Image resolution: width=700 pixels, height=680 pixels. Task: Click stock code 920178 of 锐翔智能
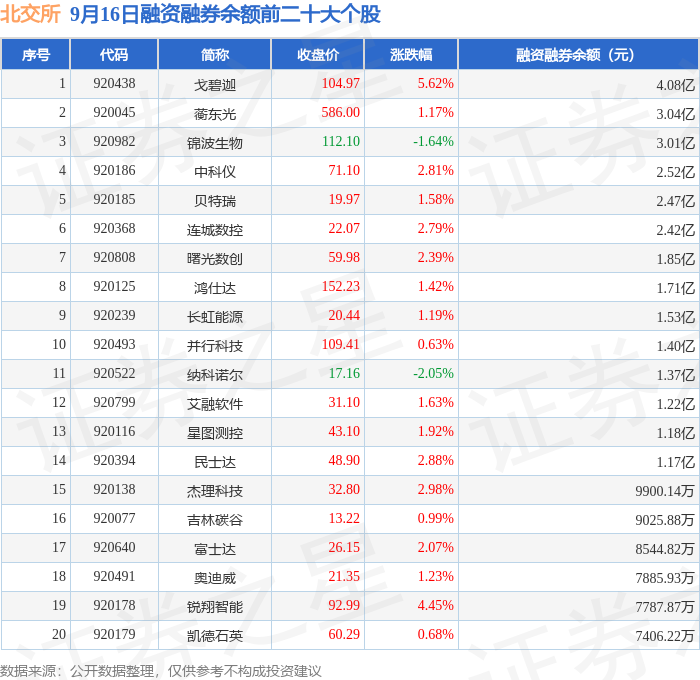click(x=114, y=605)
